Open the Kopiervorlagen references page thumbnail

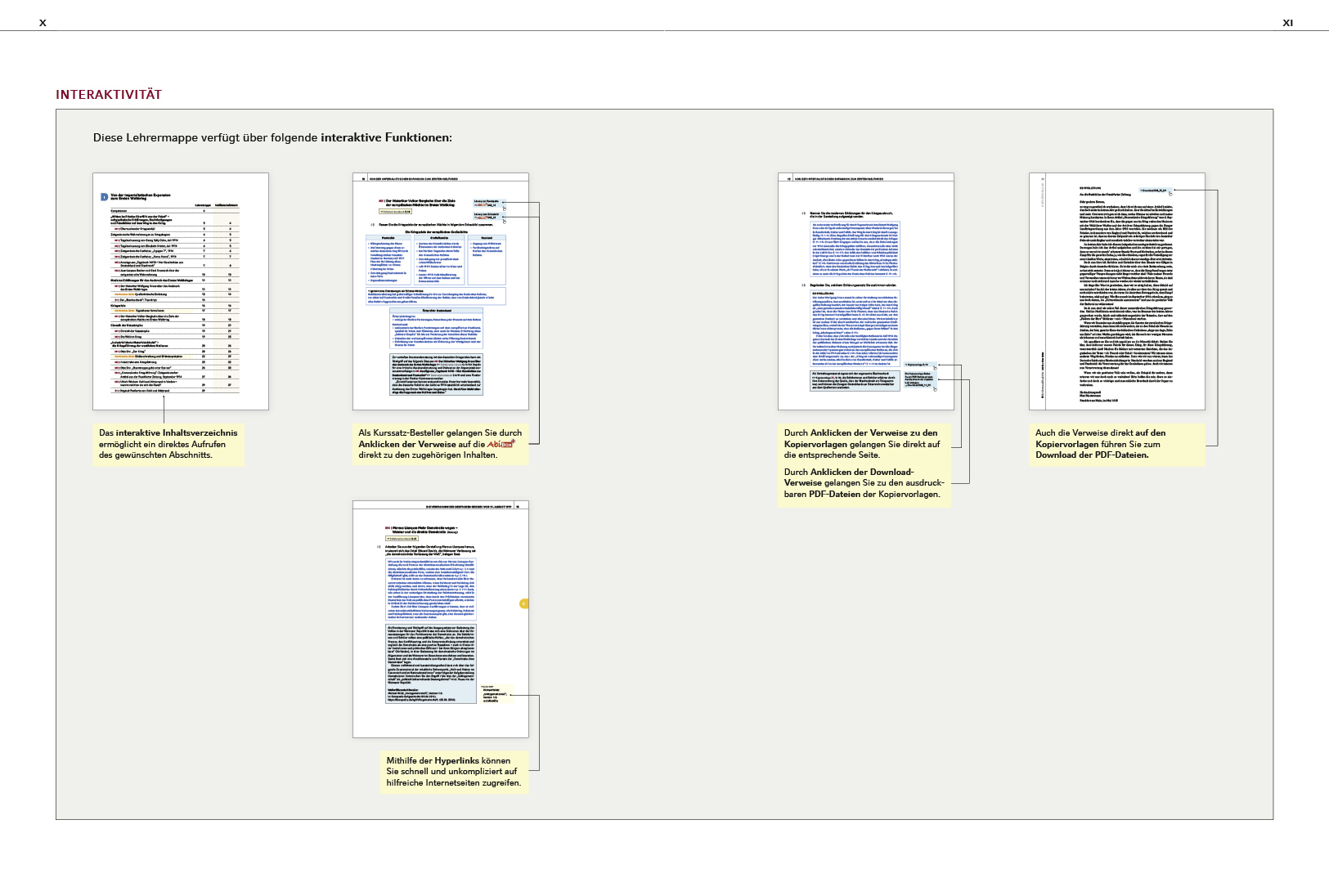coord(865,291)
